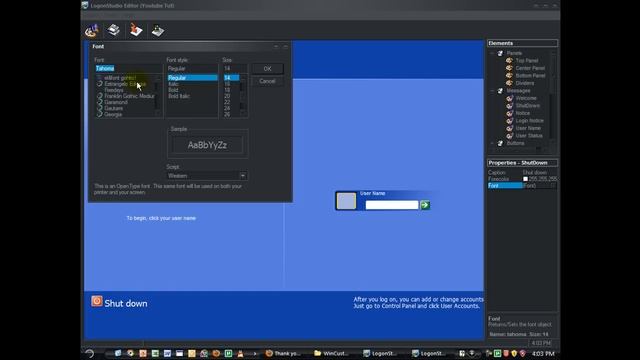Select size 24 in the size list
The width and height of the screenshot is (640, 360).
click(x=227, y=108)
